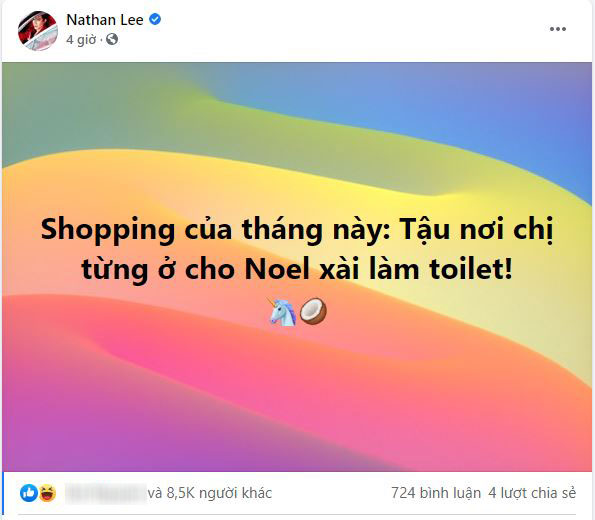The image size is (595, 520).
Task: Click the Haha laughing reaction icon
Action: click(x=47, y=493)
